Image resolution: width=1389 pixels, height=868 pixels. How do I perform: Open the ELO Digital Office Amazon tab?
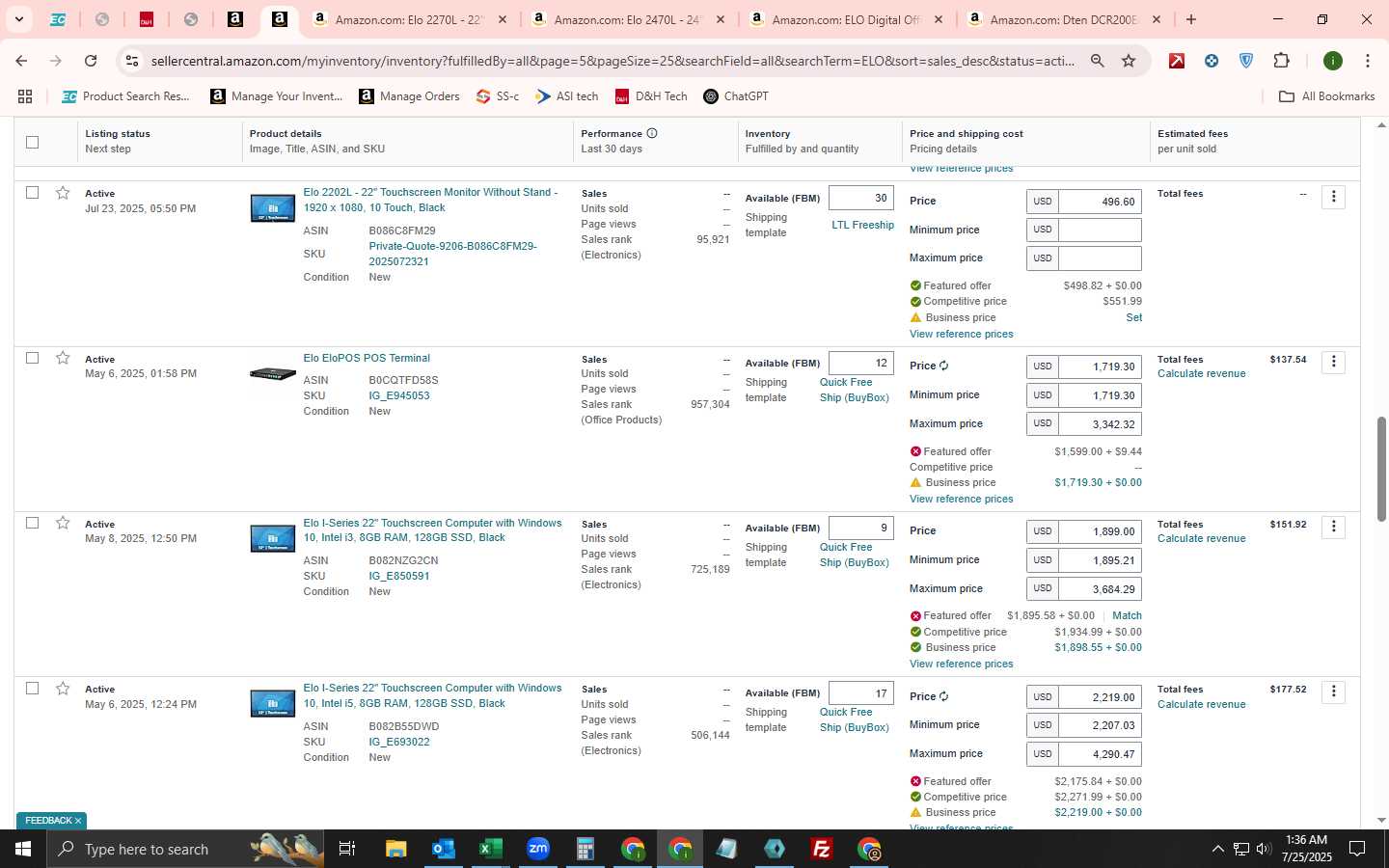(844, 19)
